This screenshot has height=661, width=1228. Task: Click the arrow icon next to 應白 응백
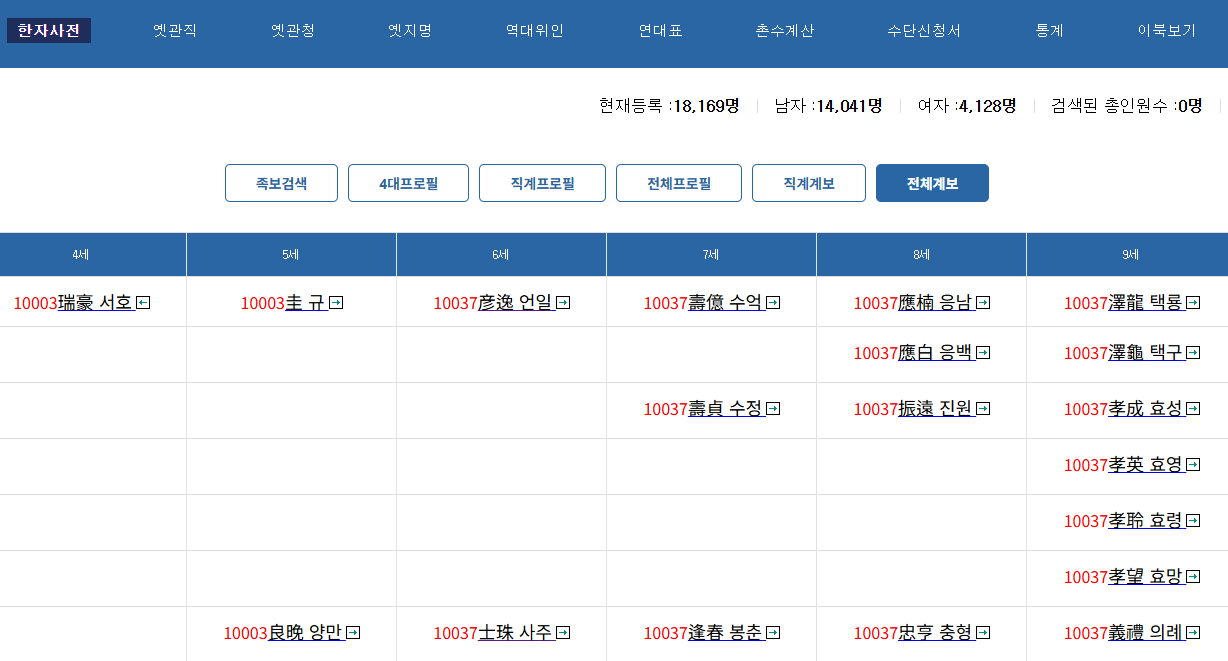click(983, 353)
